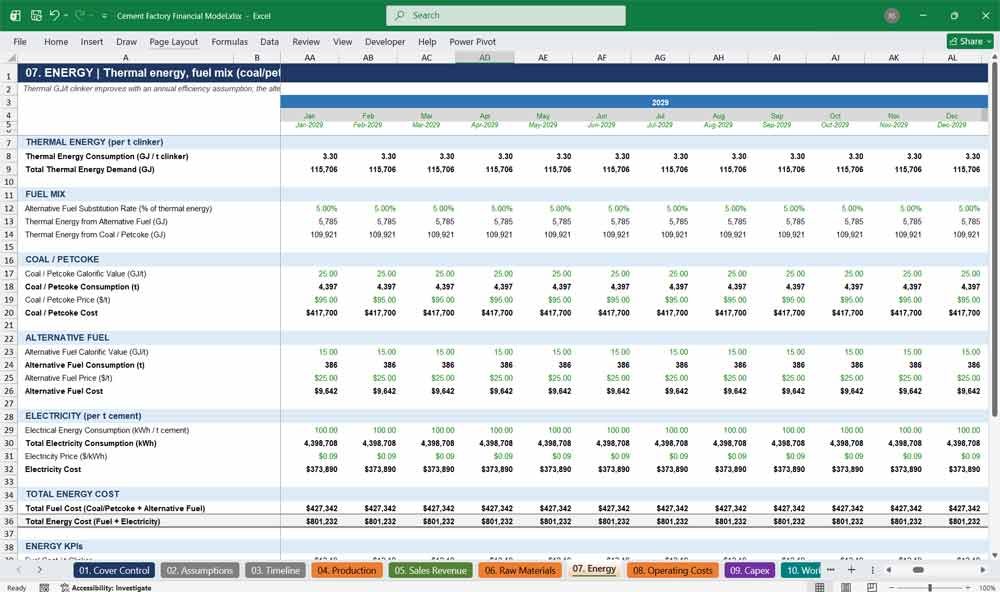
Task: Click the 100% zoom level
Action: point(987,588)
